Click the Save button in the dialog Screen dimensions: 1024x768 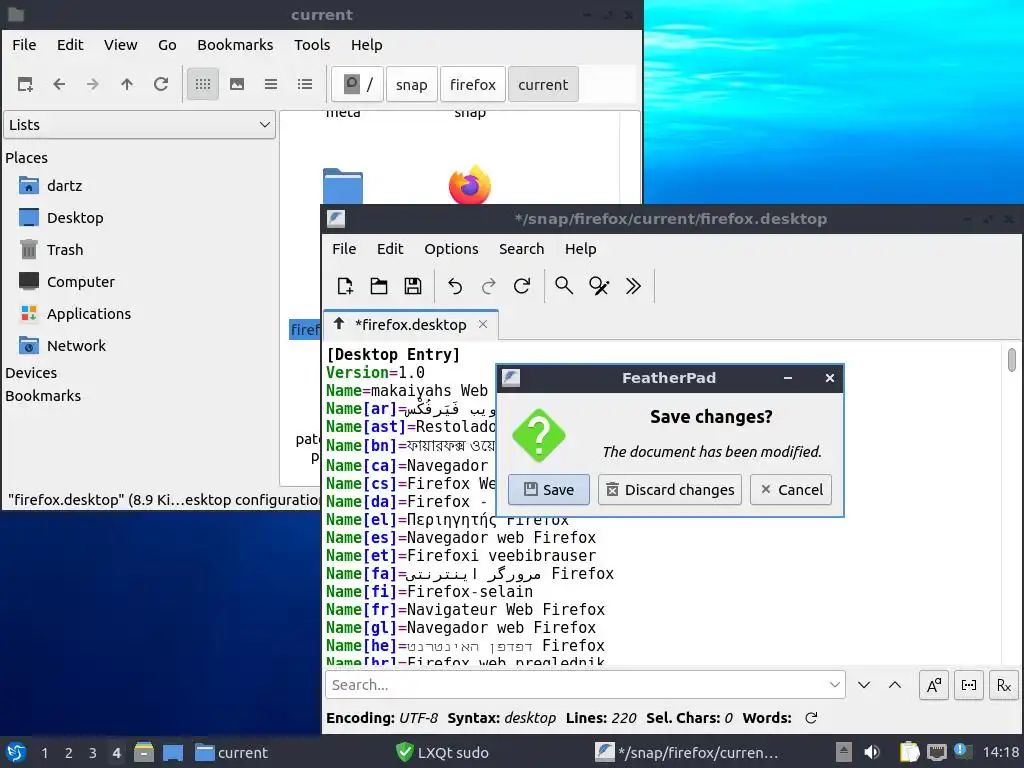[549, 490]
